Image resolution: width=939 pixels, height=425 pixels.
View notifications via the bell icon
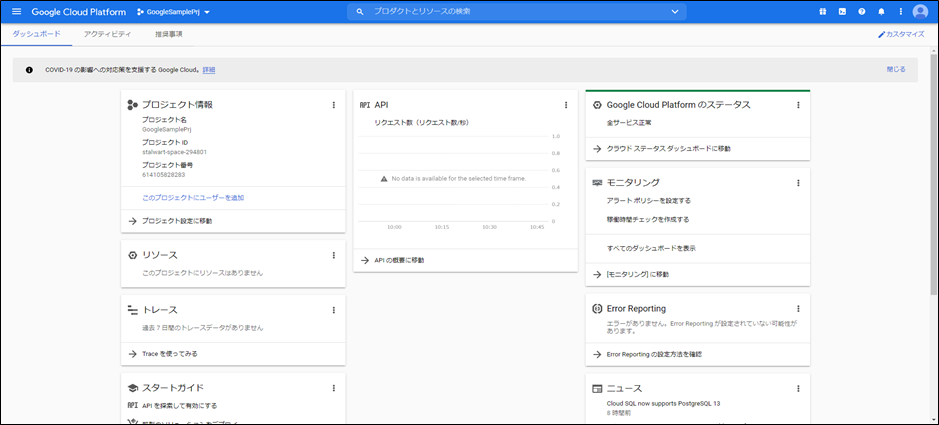pos(881,12)
